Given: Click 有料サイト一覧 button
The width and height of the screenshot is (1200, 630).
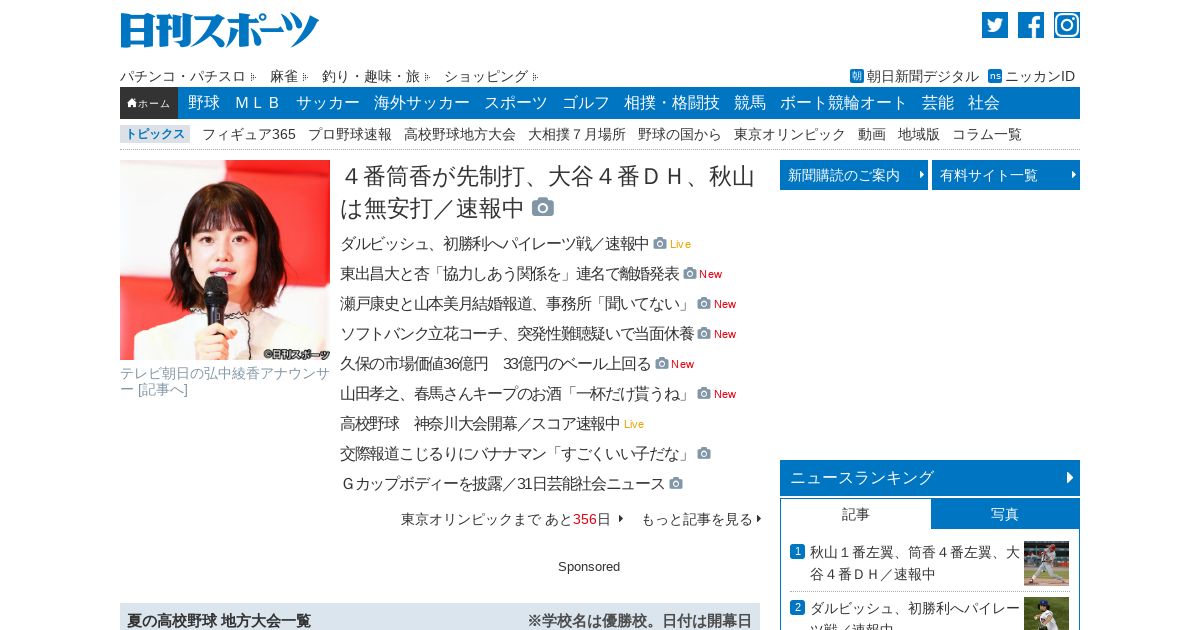Looking at the screenshot, I should (x=1006, y=175).
